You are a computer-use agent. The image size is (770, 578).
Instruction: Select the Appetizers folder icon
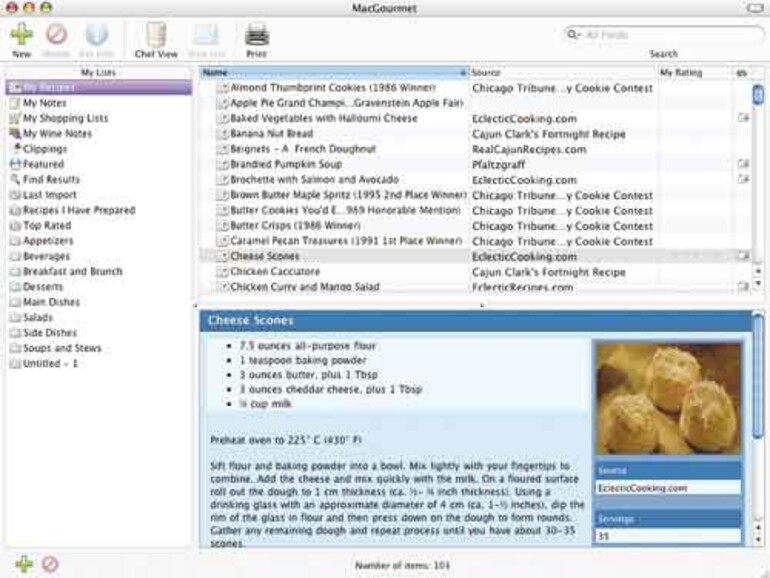[x=15, y=241]
